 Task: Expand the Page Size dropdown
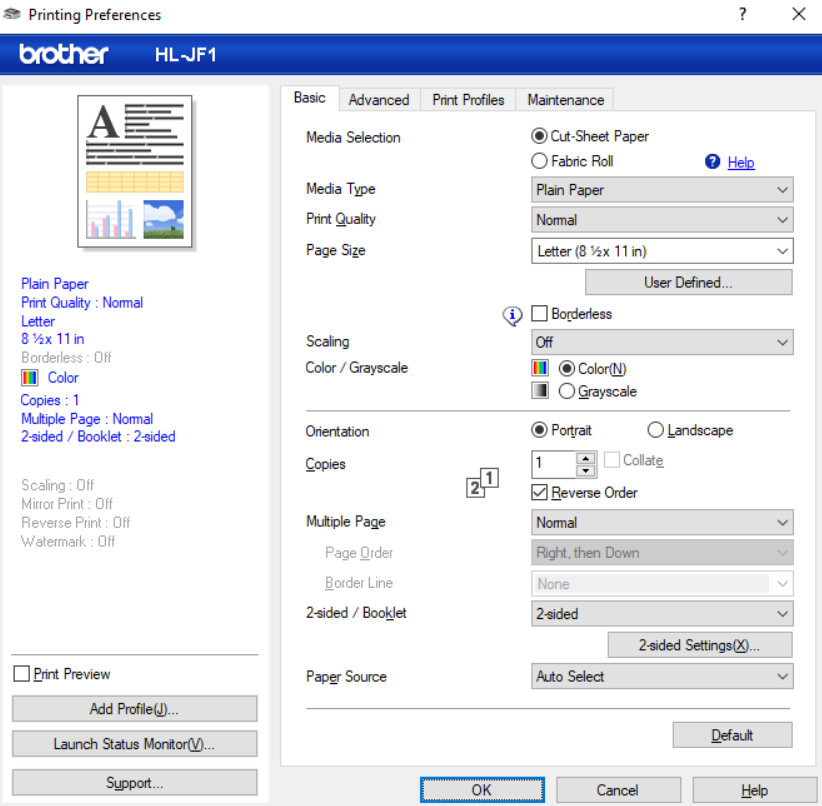point(663,251)
